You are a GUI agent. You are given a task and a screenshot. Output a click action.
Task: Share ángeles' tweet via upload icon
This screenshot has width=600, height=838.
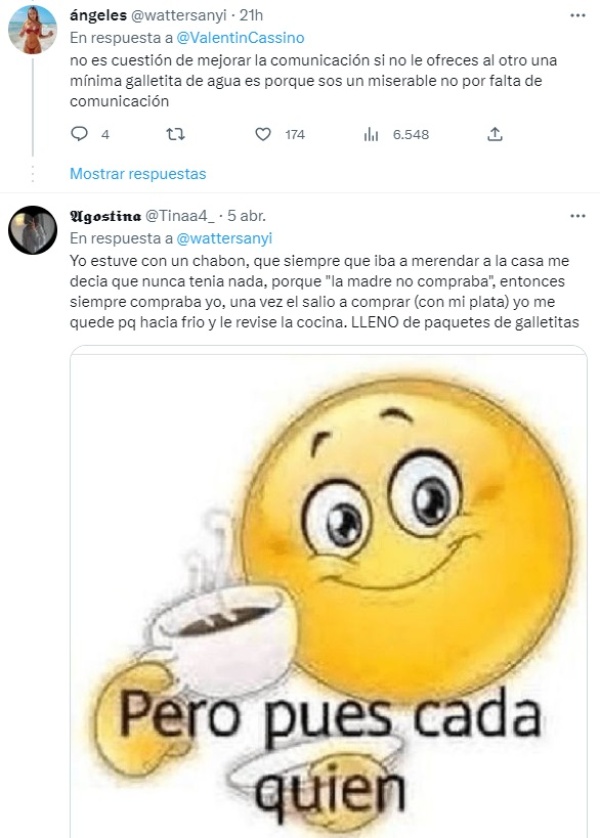pyautogui.click(x=495, y=134)
